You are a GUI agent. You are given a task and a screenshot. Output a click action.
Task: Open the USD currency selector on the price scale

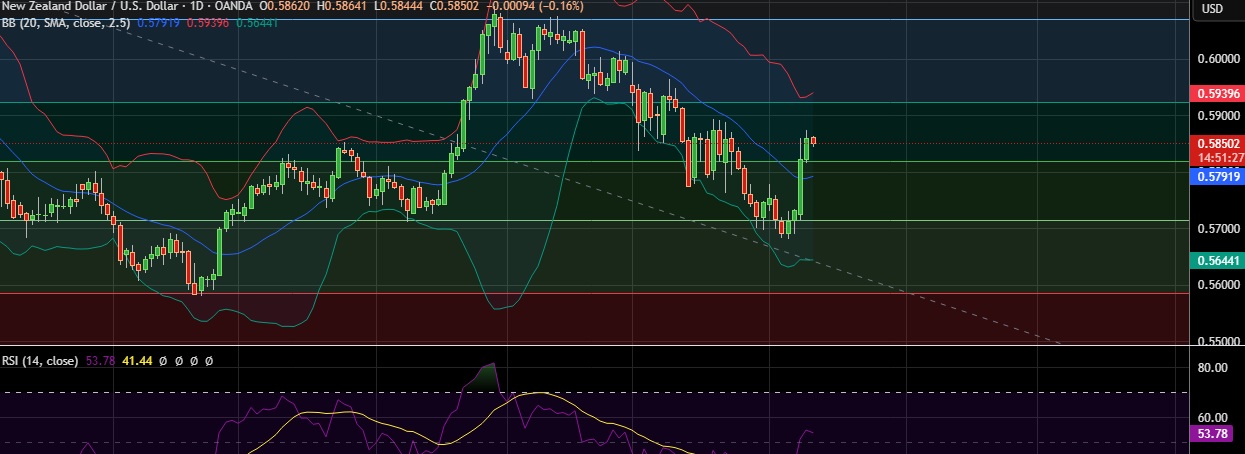(x=1212, y=9)
